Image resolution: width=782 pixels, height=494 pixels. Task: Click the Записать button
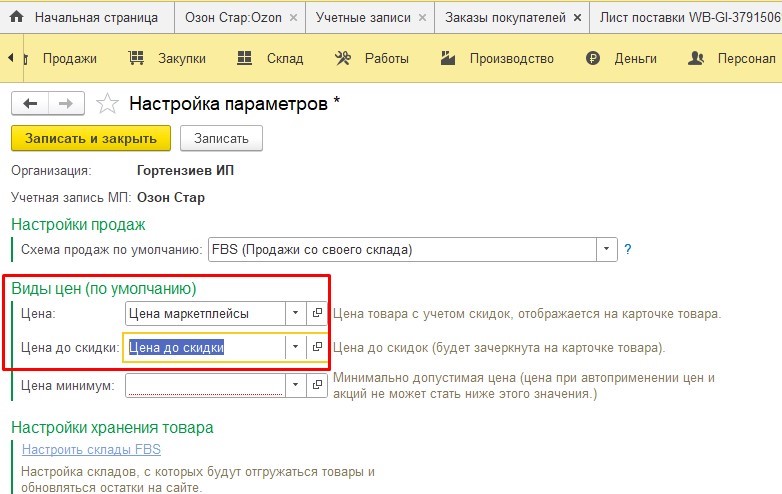coord(221,138)
